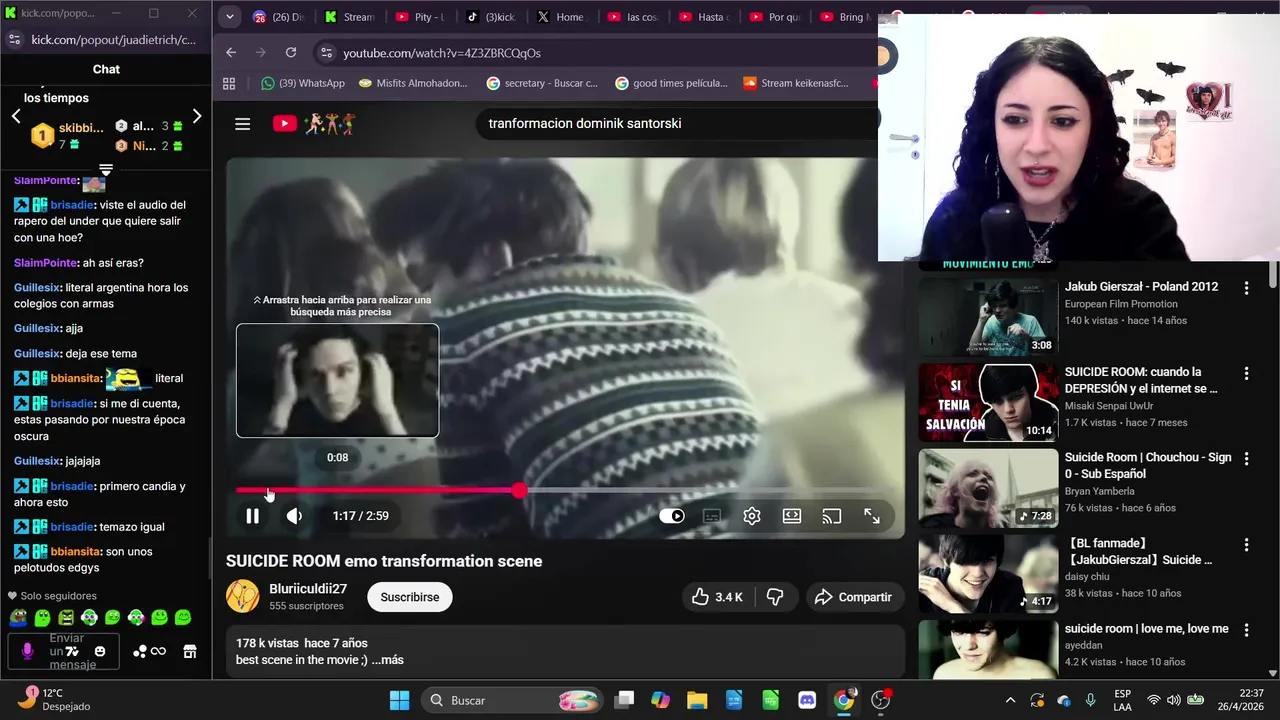This screenshot has height=720, width=1280.
Task: Open Kick chat shop storefront icon
Action: click(x=190, y=652)
